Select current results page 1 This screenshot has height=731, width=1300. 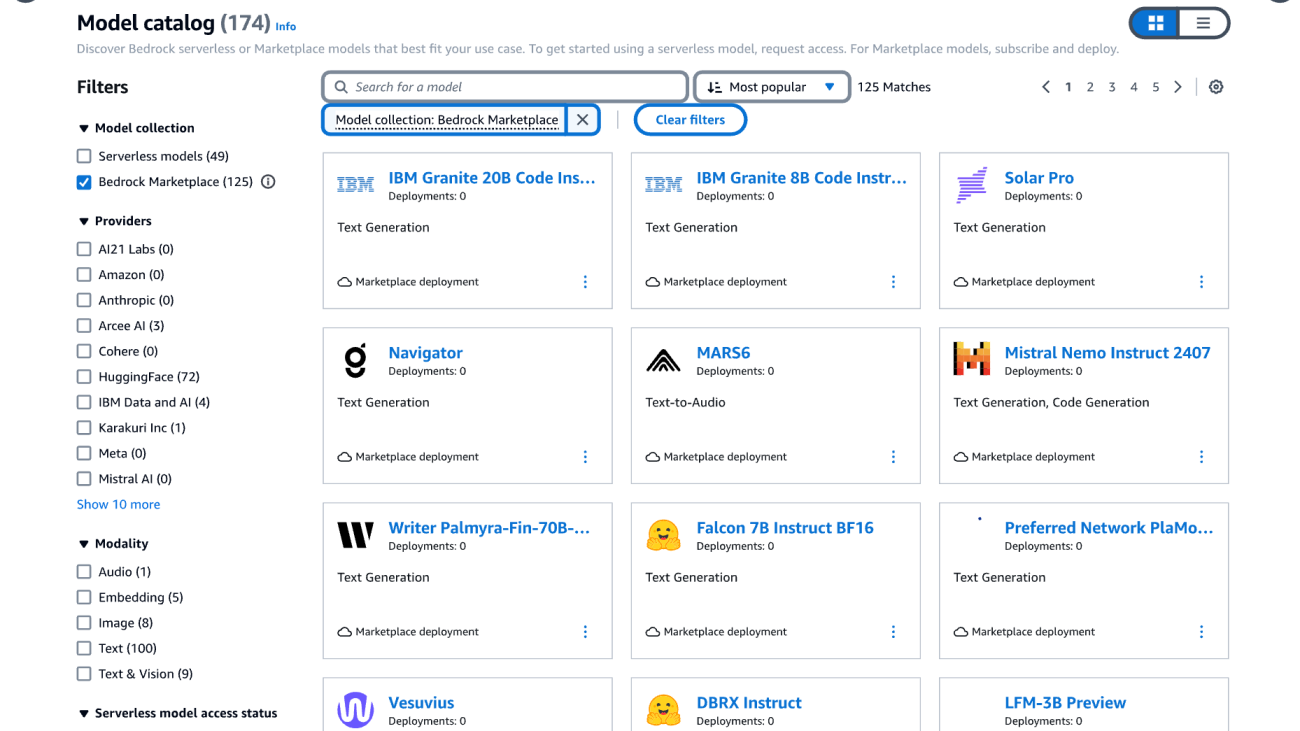coord(1068,87)
